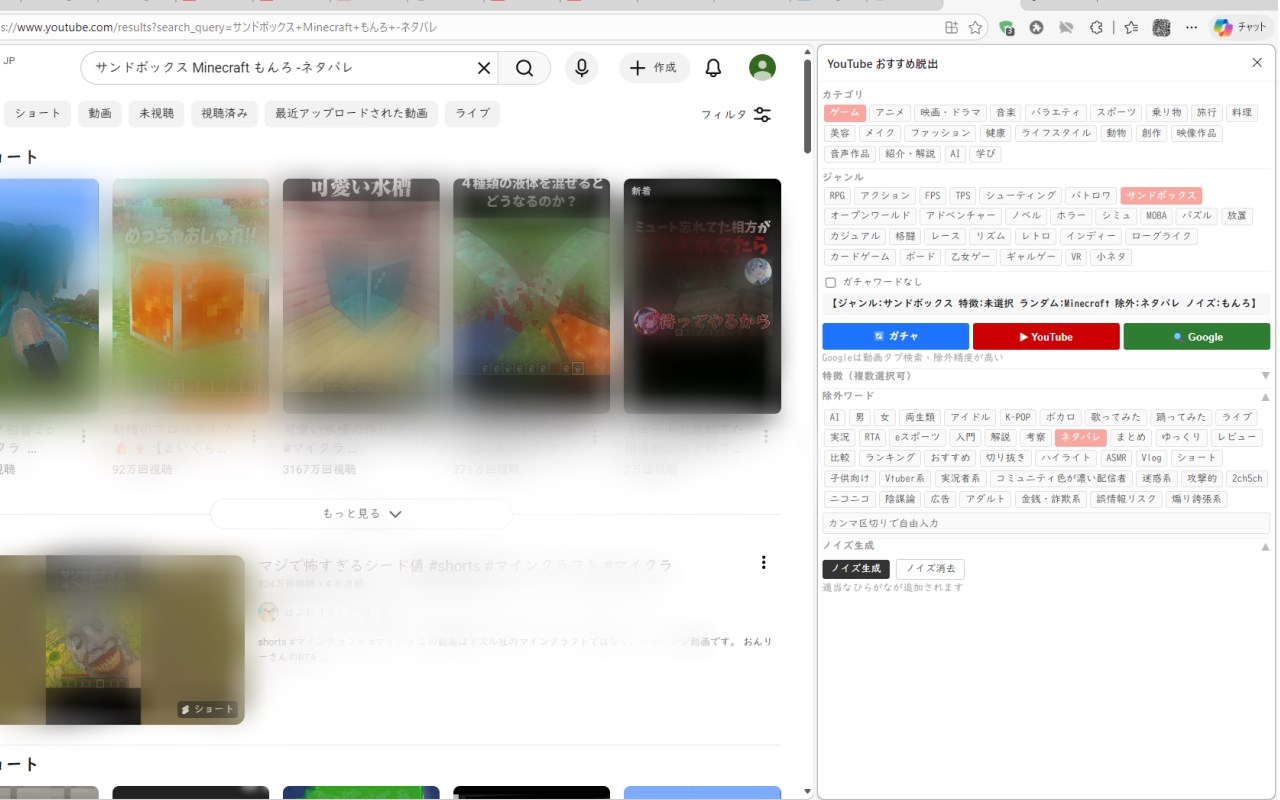Toggle the FPS genre tag
The width and height of the screenshot is (1280, 800).
click(932, 196)
